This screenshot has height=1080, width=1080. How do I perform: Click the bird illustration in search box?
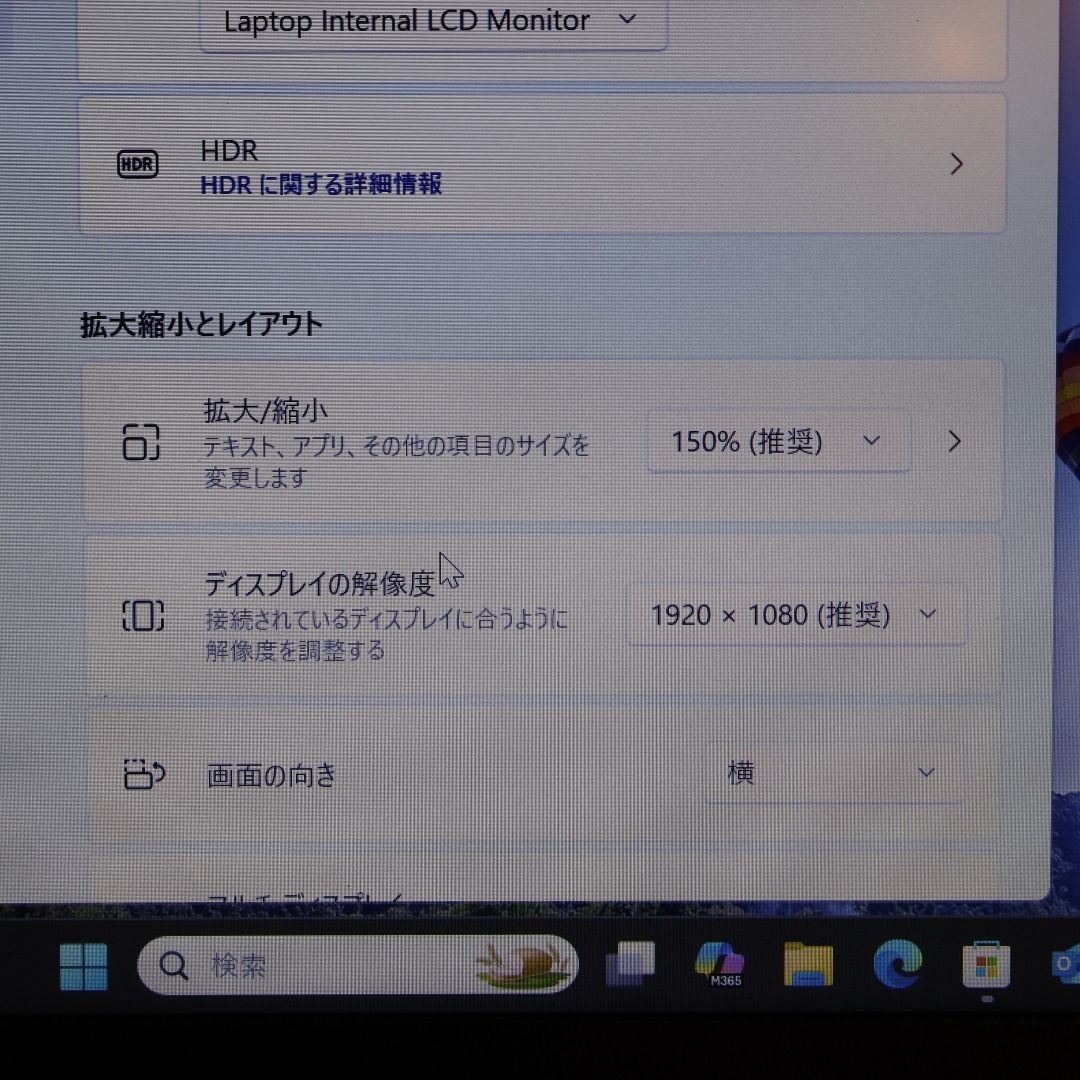tap(525, 965)
